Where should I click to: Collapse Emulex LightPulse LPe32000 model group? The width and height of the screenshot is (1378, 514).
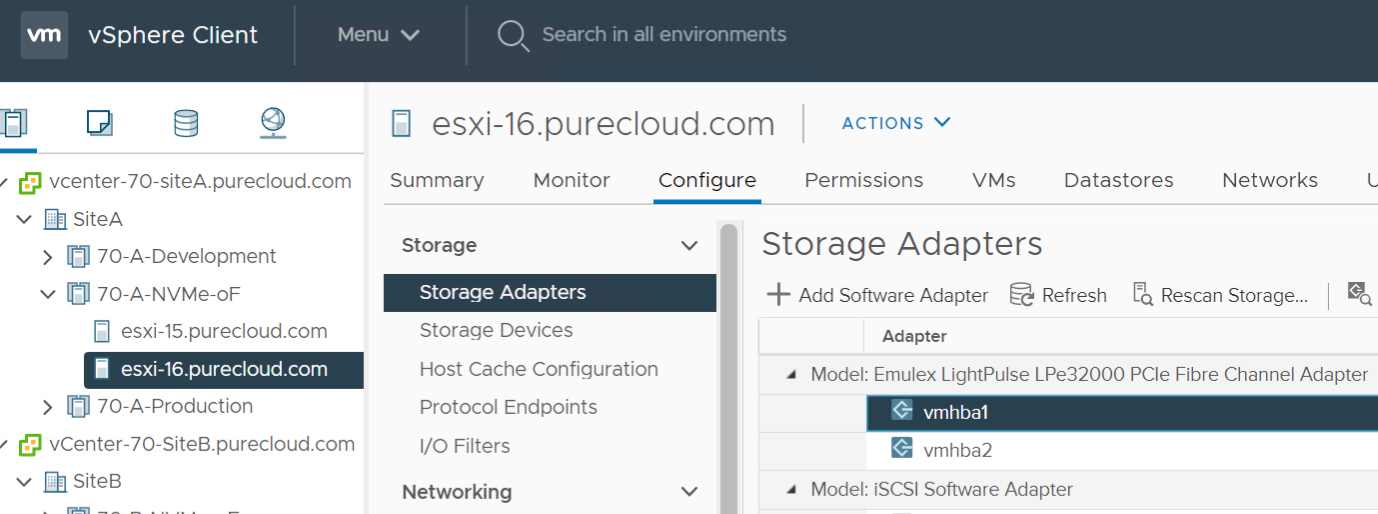(x=791, y=375)
